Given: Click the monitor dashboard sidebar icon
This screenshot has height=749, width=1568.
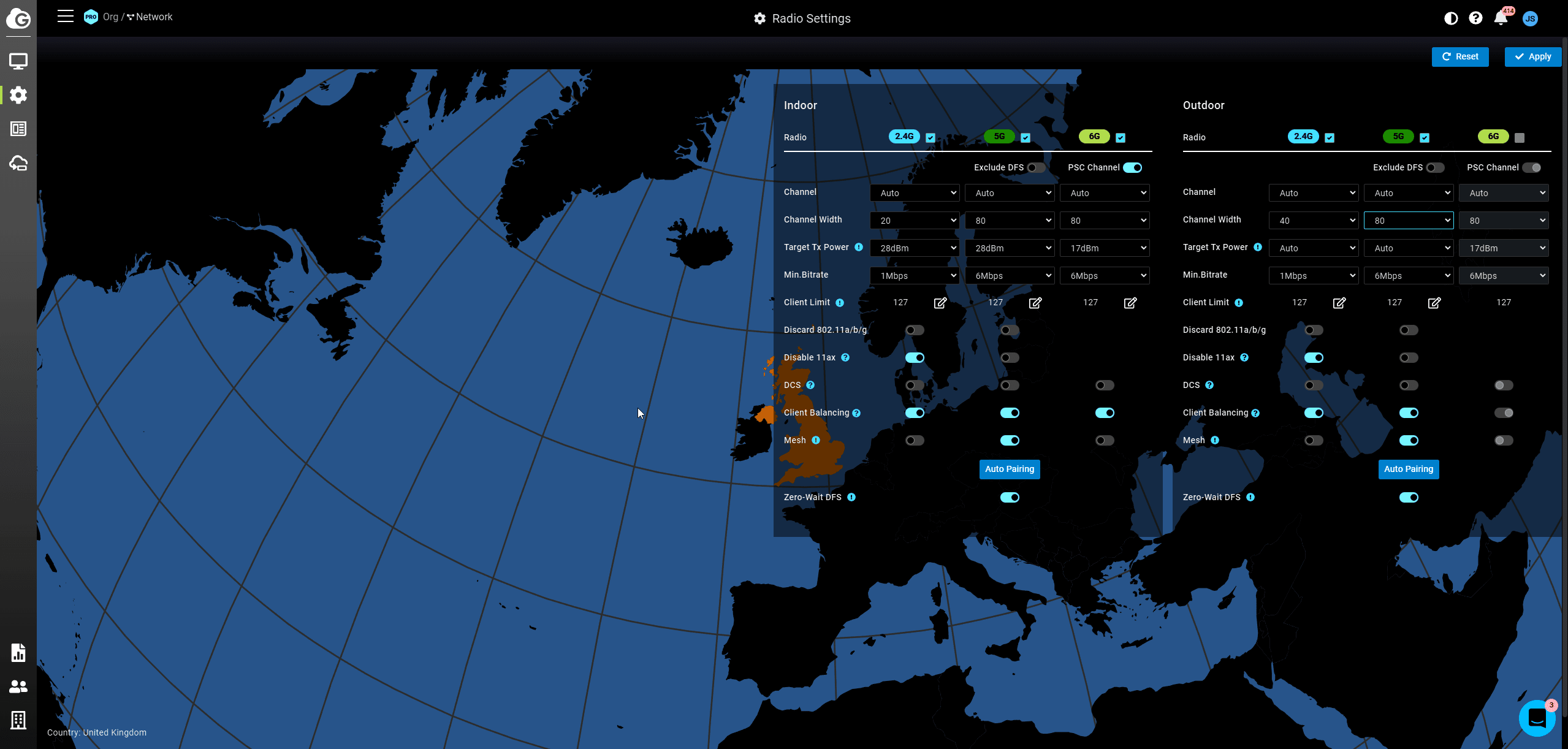Looking at the screenshot, I should click(x=18, y=61).
